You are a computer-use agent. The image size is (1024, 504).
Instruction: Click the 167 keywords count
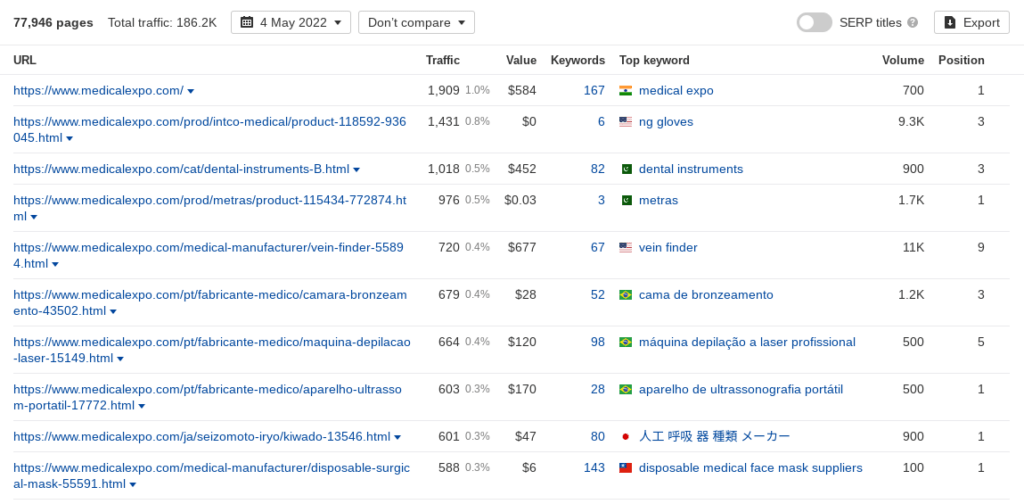[594, 91]
